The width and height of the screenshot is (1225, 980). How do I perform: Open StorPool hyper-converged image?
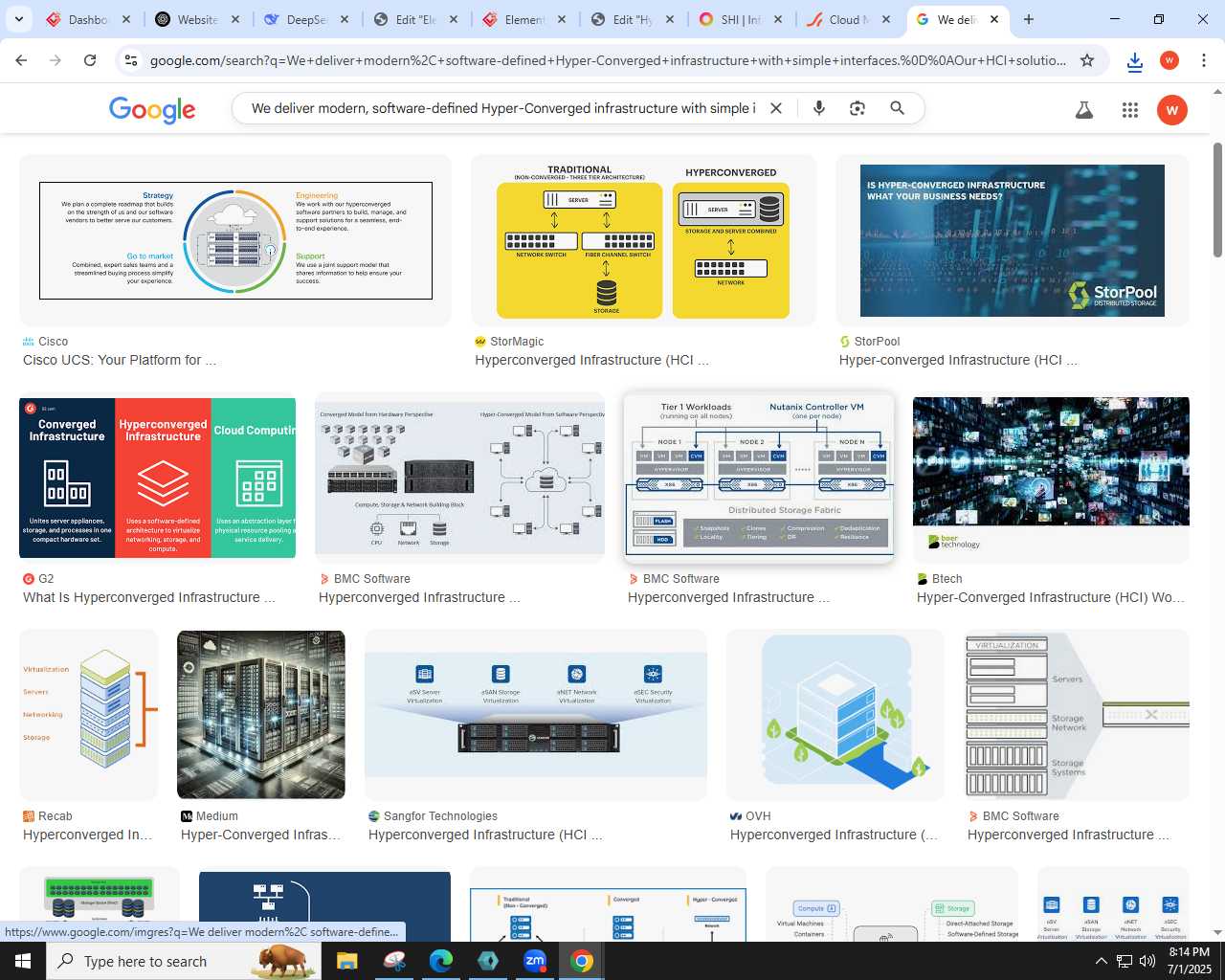[1013, 240]
